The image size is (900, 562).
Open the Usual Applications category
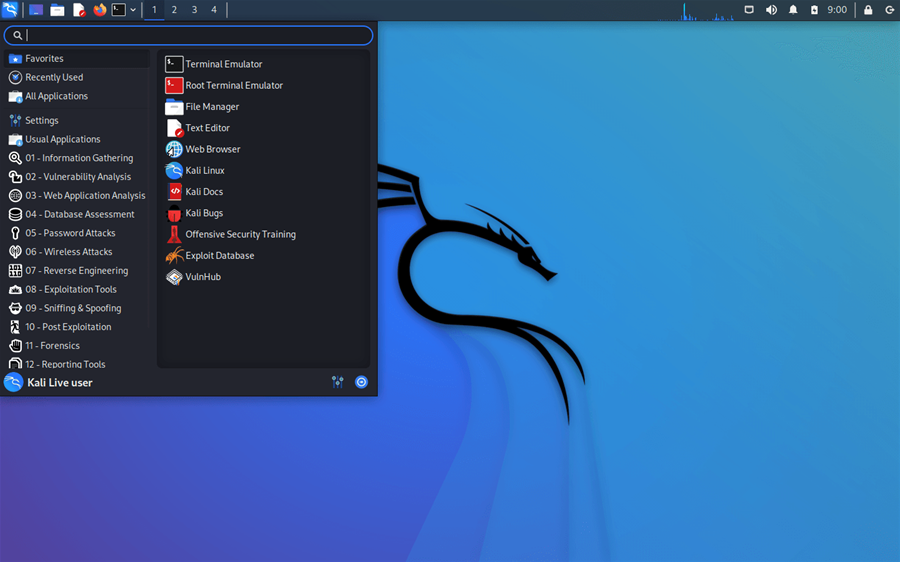click(77, 139)
